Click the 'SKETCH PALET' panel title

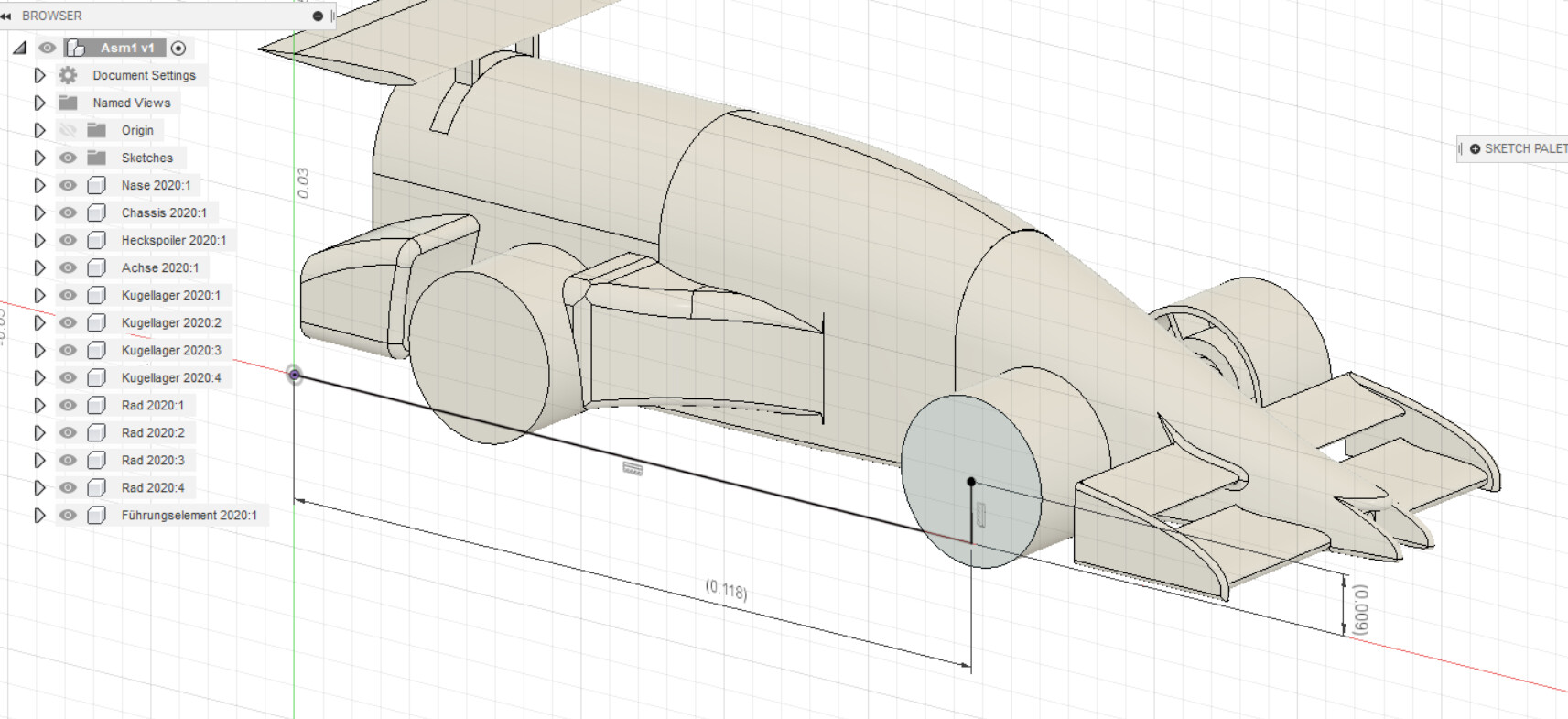[1526, 148]
